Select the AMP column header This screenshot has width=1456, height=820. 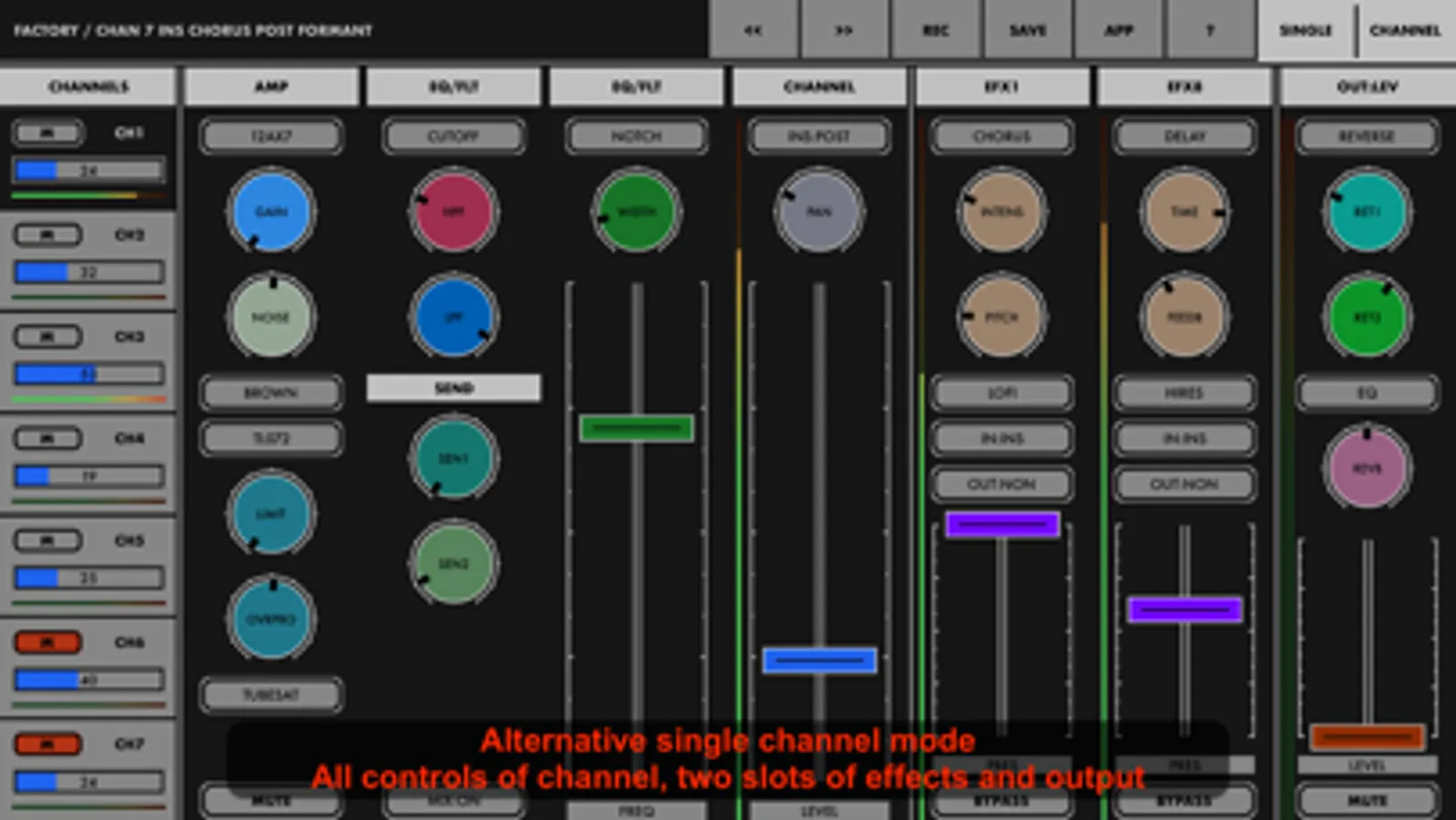[x=270, y=87]
